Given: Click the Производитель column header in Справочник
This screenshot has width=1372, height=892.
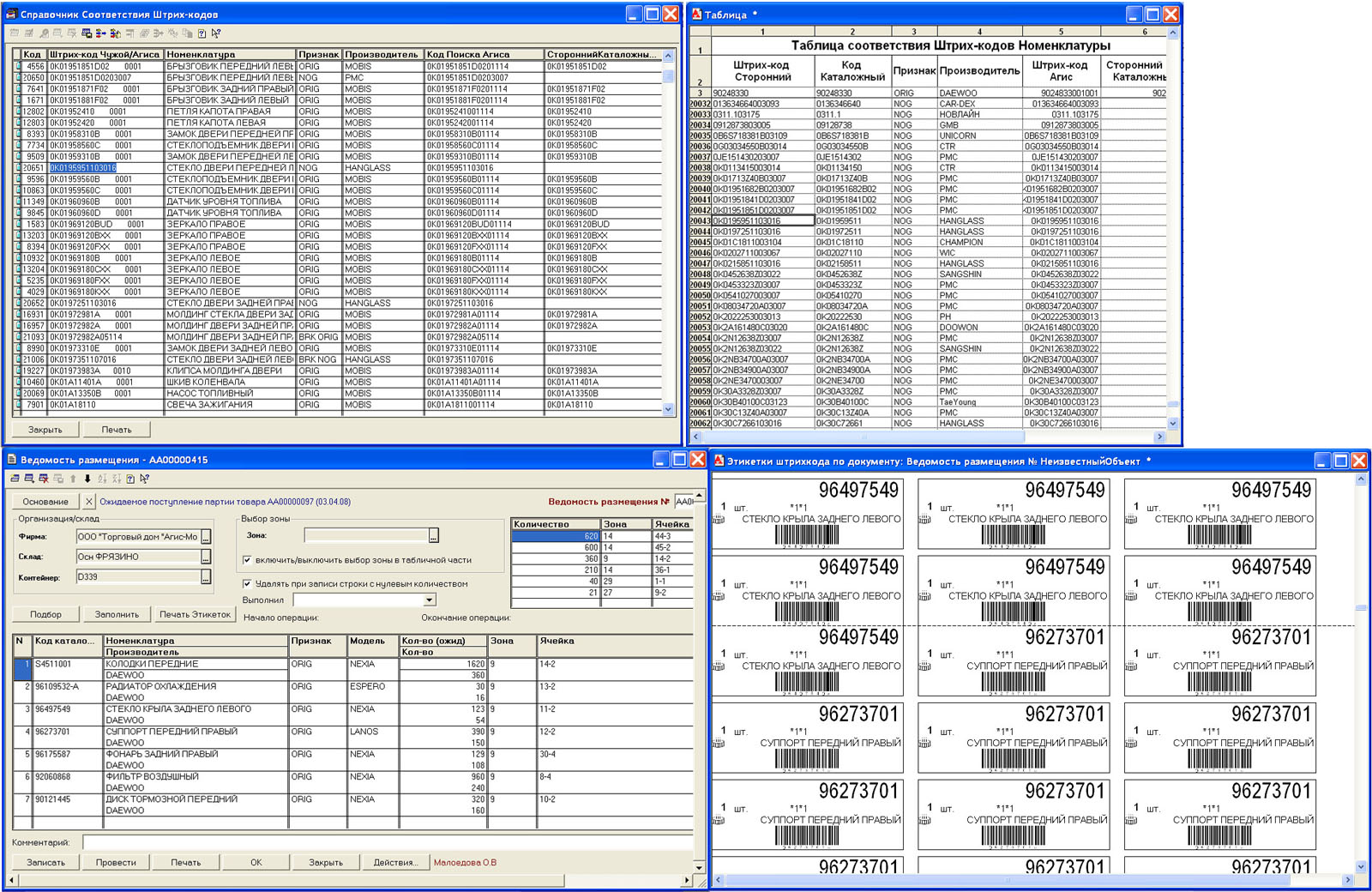Looking at the screenshot, I should pos(383,54).
